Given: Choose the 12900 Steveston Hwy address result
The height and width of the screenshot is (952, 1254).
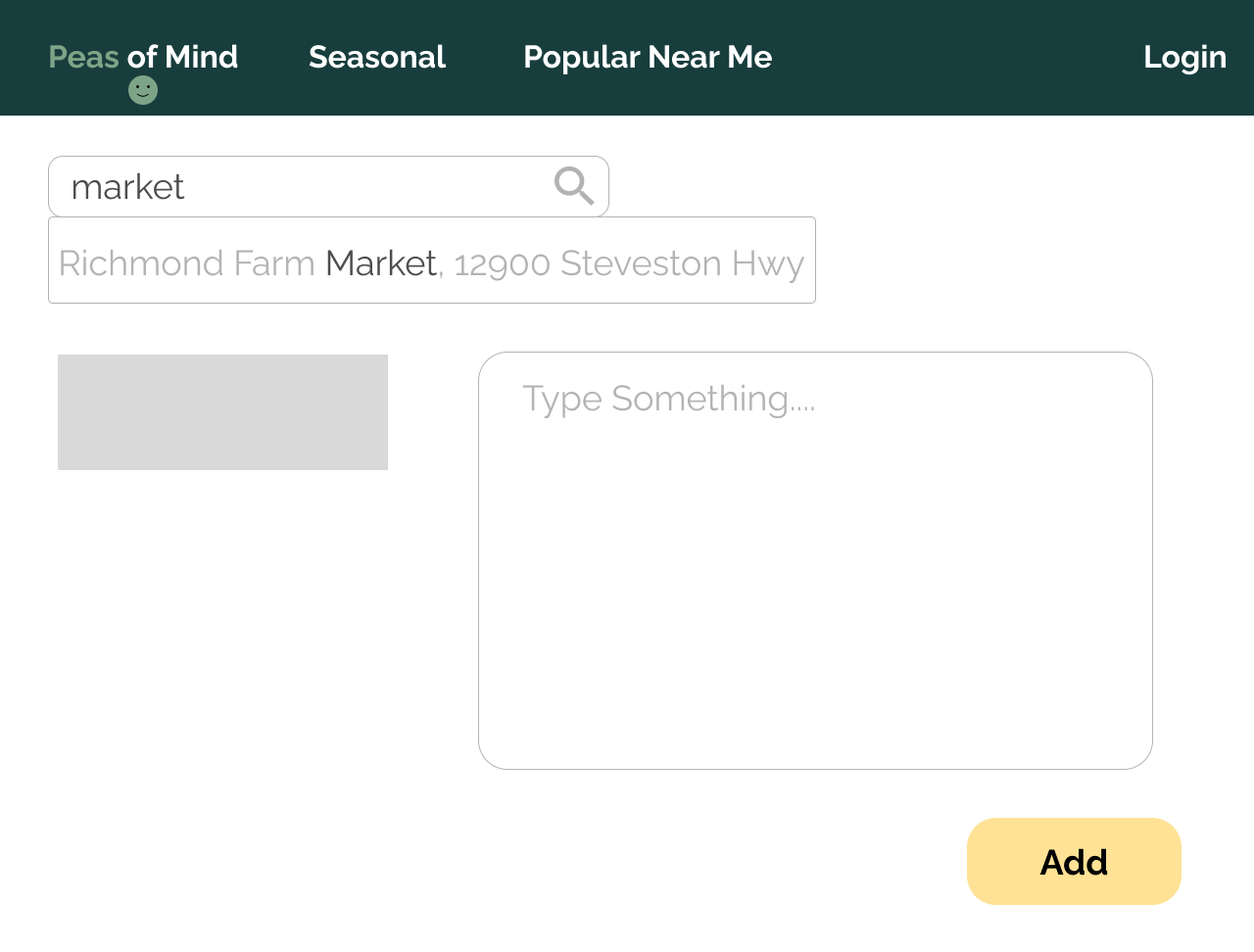Looking at the screenshot, I should click(628, 263).
